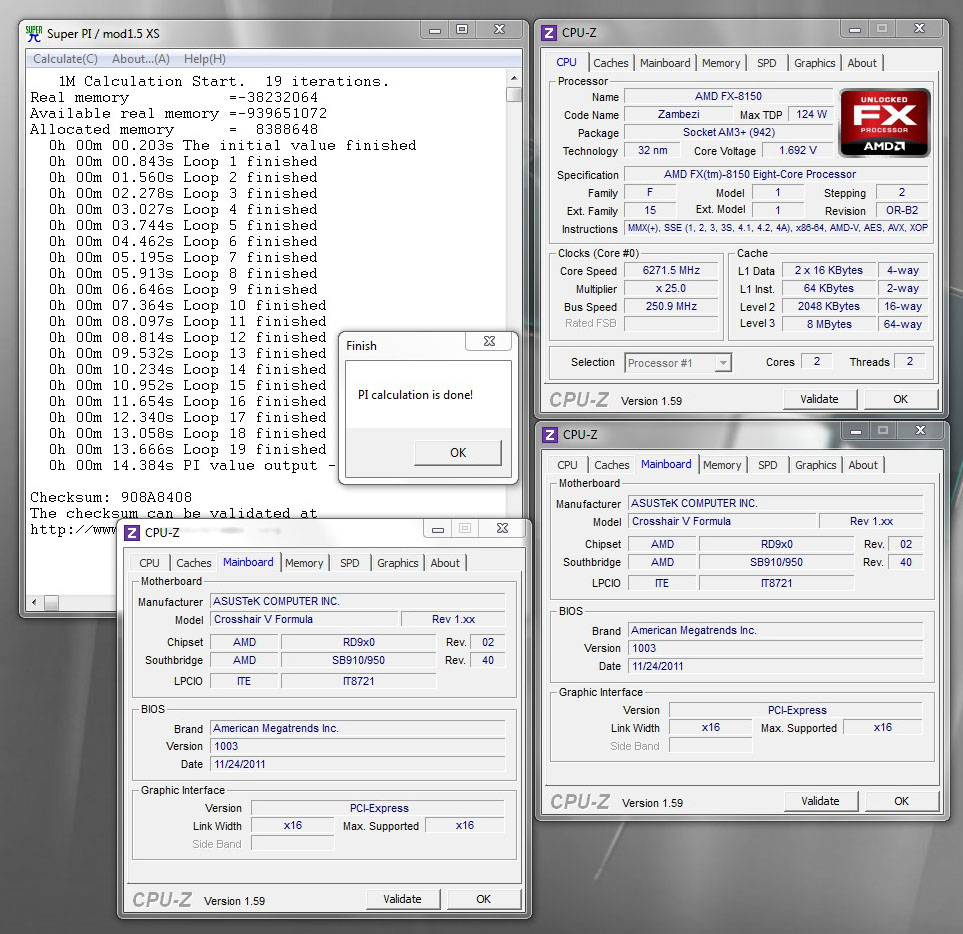Open the Graphics tab in the CPU window
This screenshot has height=934, width=963.
[x=814, y=63]
